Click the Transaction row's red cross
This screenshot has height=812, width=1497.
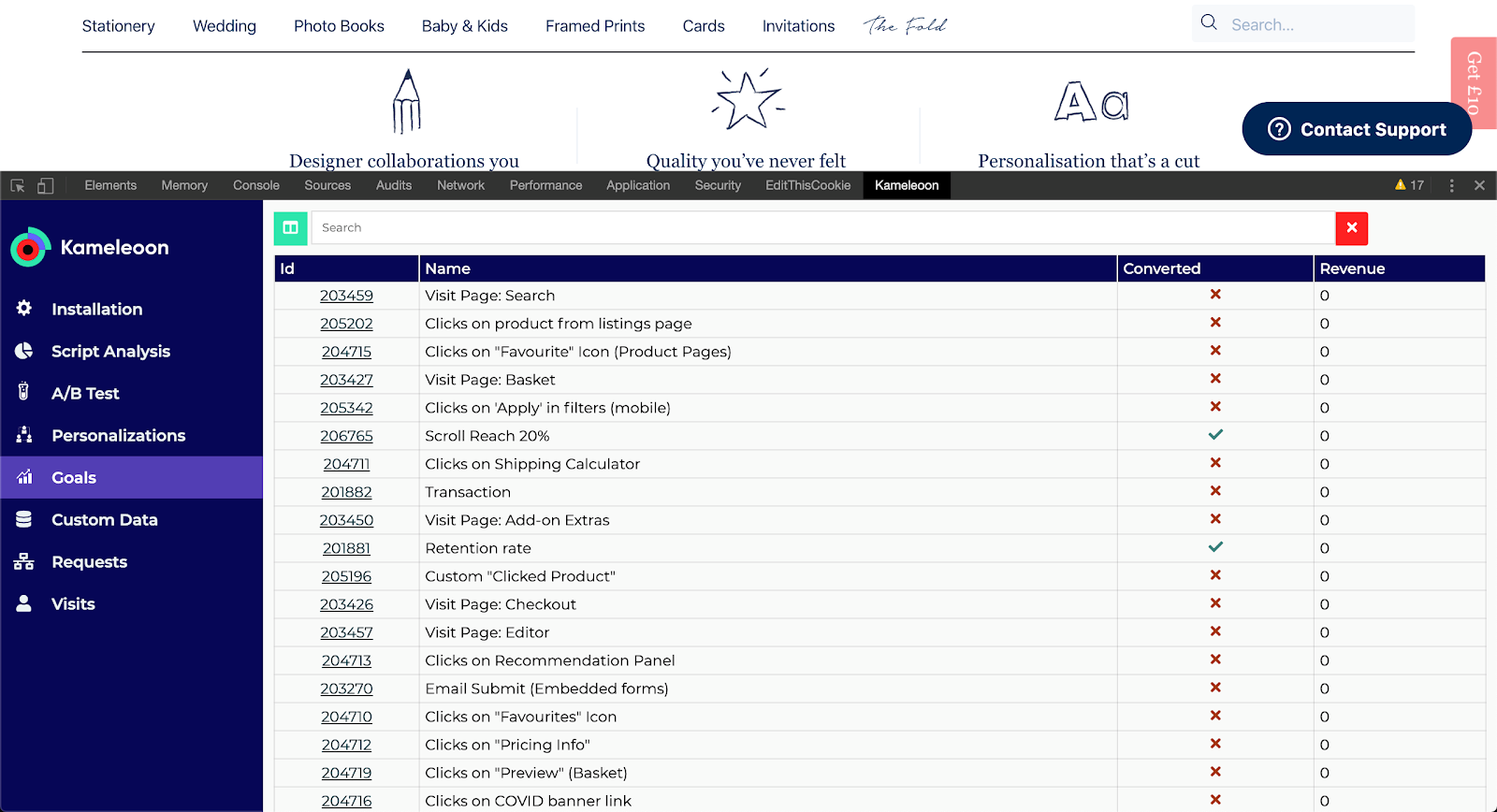click(1215, 490)
